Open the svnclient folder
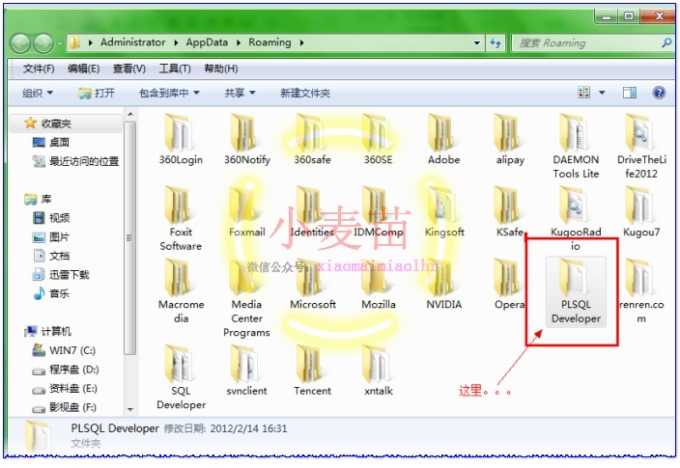 click(247, 370)
